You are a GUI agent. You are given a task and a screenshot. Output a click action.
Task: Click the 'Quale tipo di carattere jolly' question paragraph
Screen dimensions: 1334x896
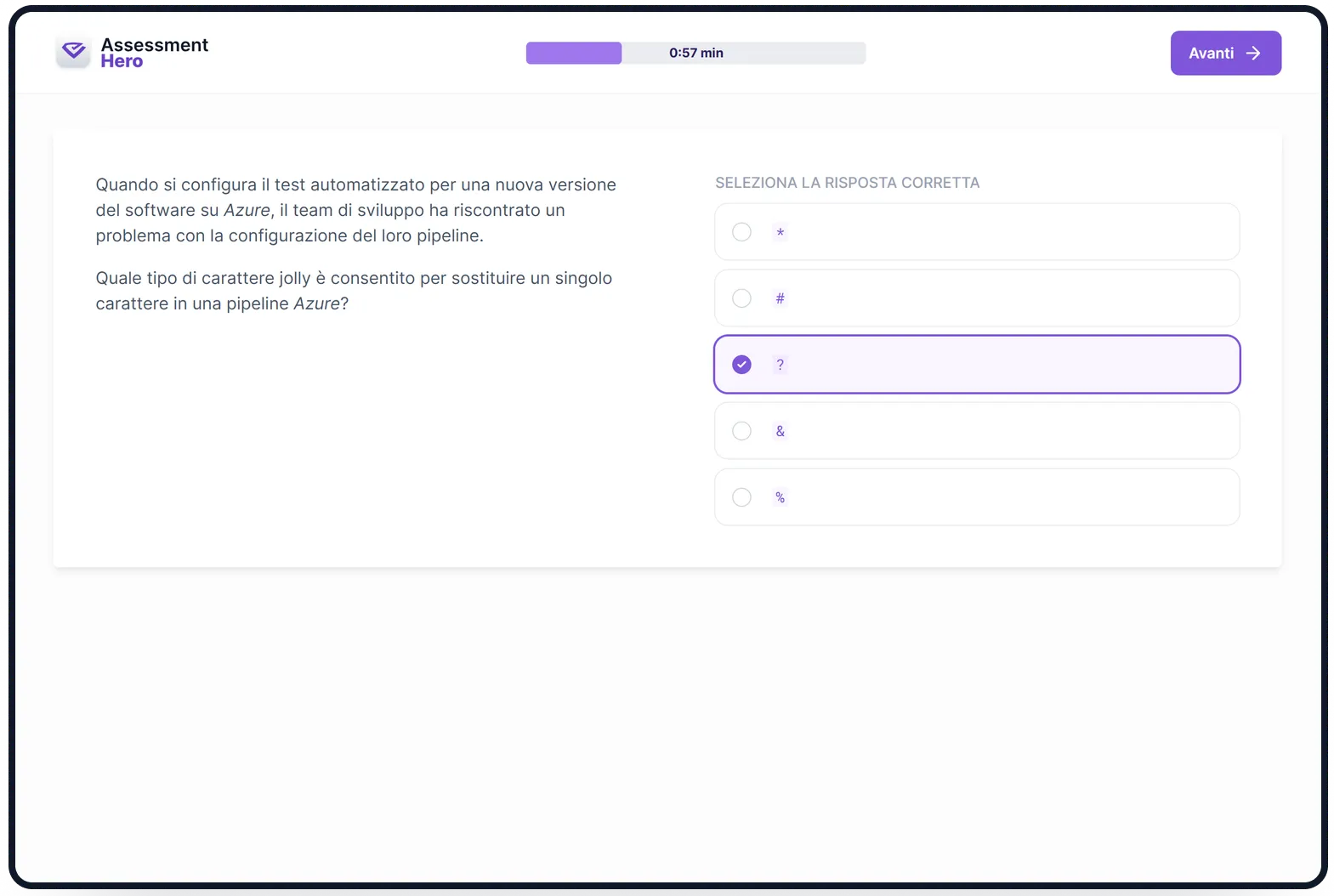pos(354,291)
